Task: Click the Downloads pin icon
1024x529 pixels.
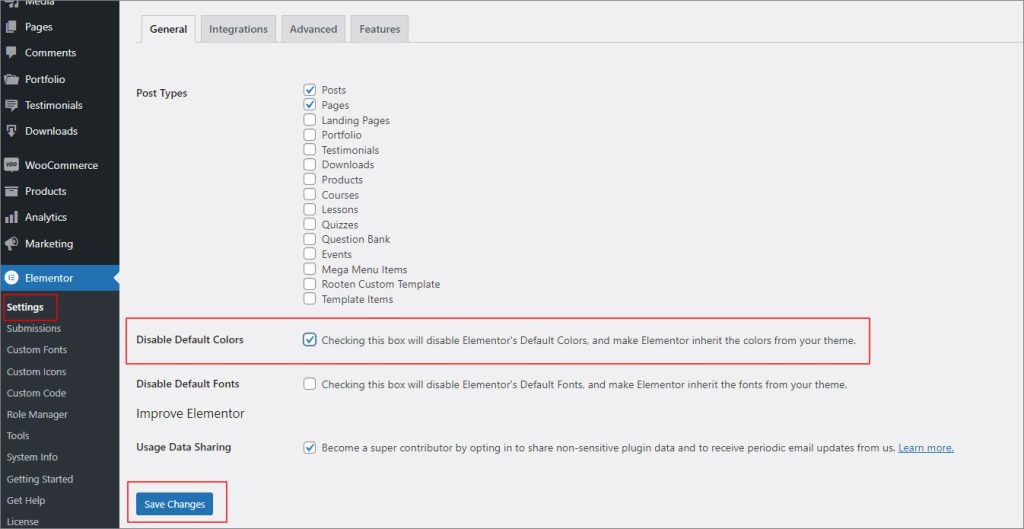Action: [12, 131]
